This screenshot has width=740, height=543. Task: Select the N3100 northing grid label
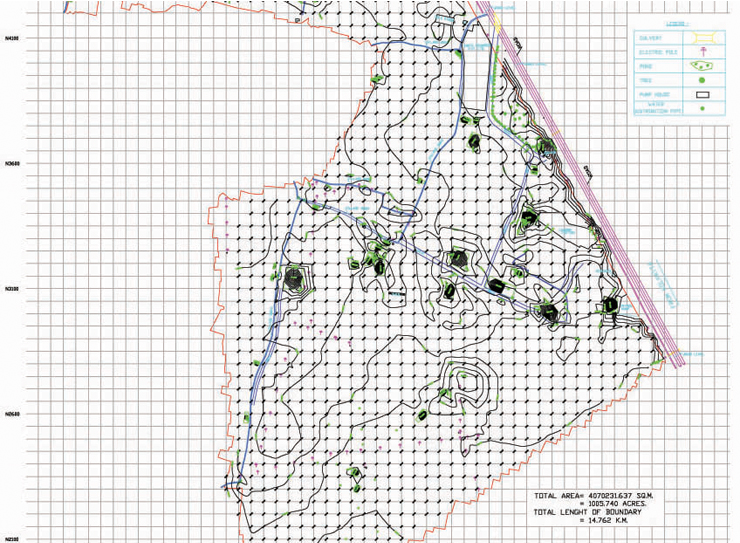click(13, 289)
